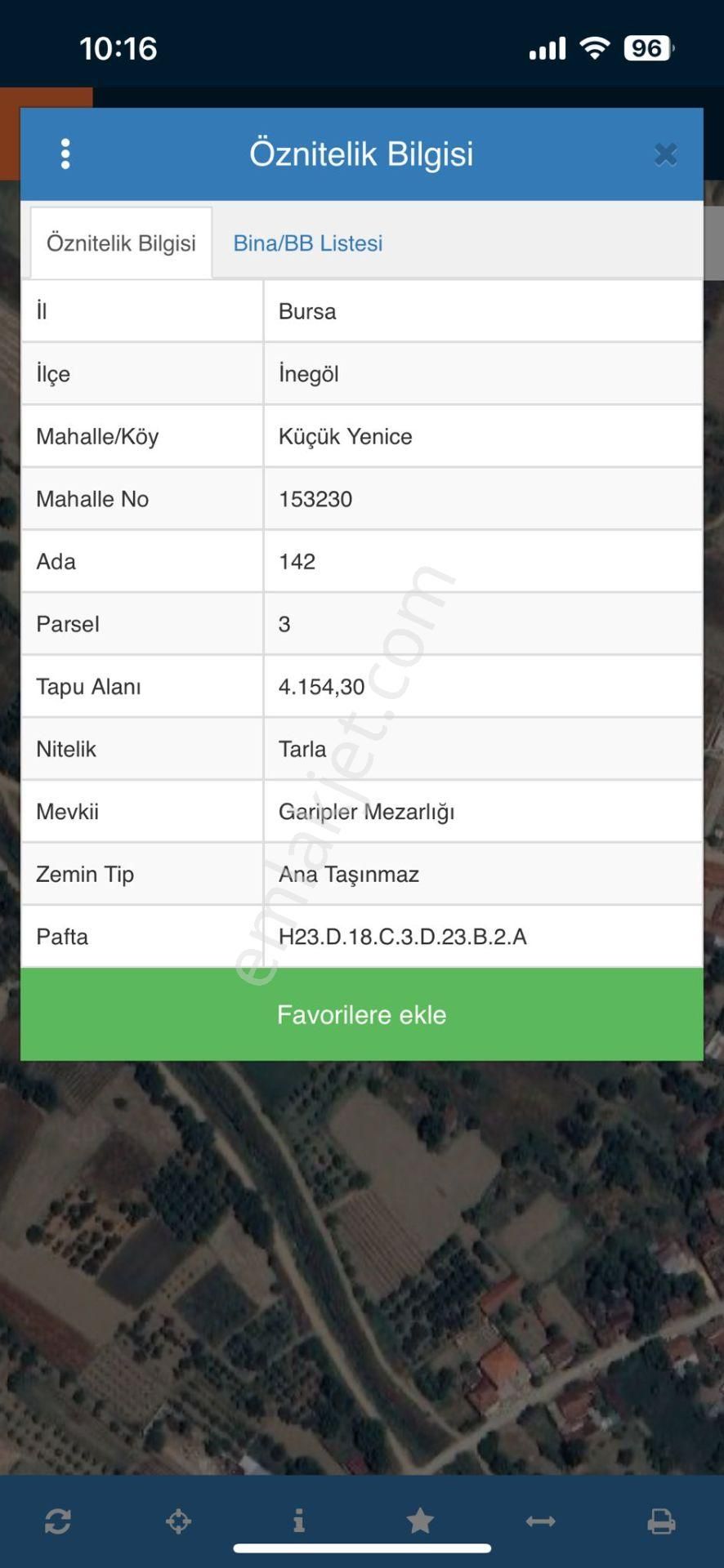The height and width of the screenshot is (1568, 724).
Task: Tap the Küçük Yenice neighborhood value
Action: 345,436
